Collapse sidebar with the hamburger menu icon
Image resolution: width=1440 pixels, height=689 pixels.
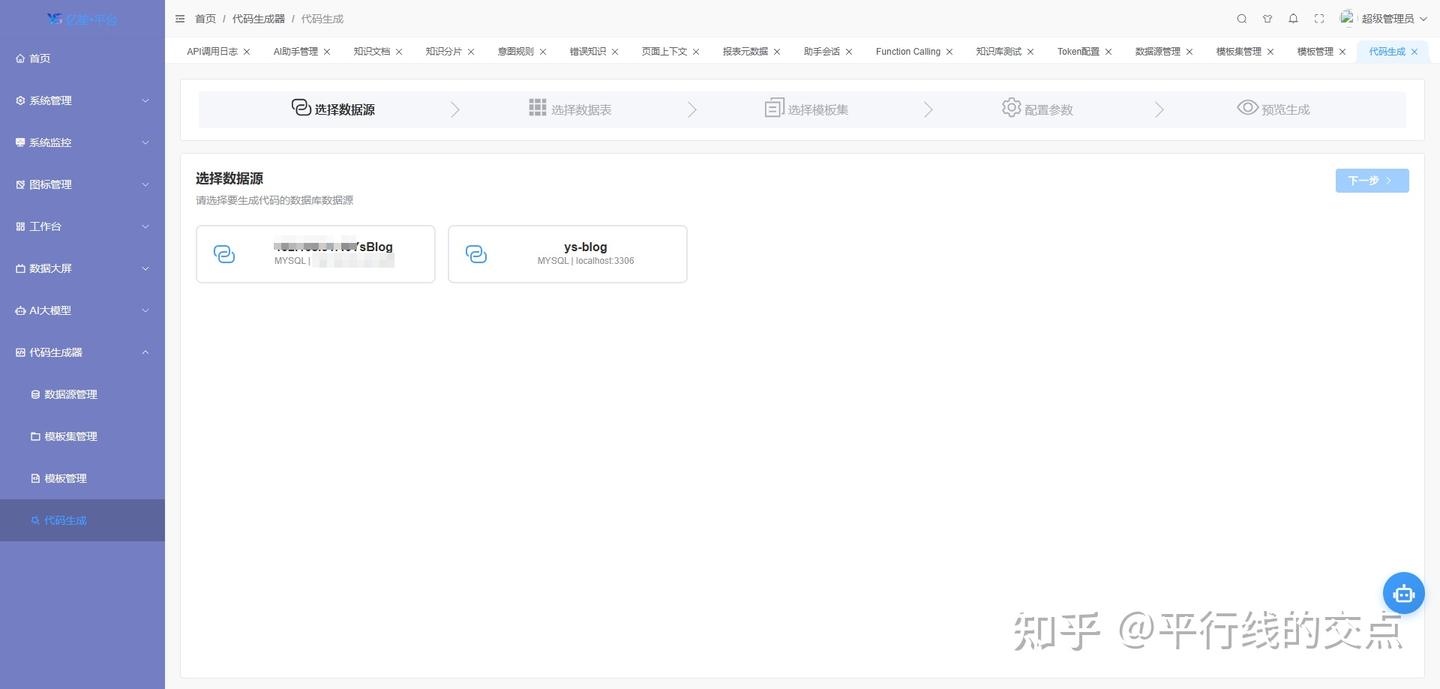[x=180, y=19]
